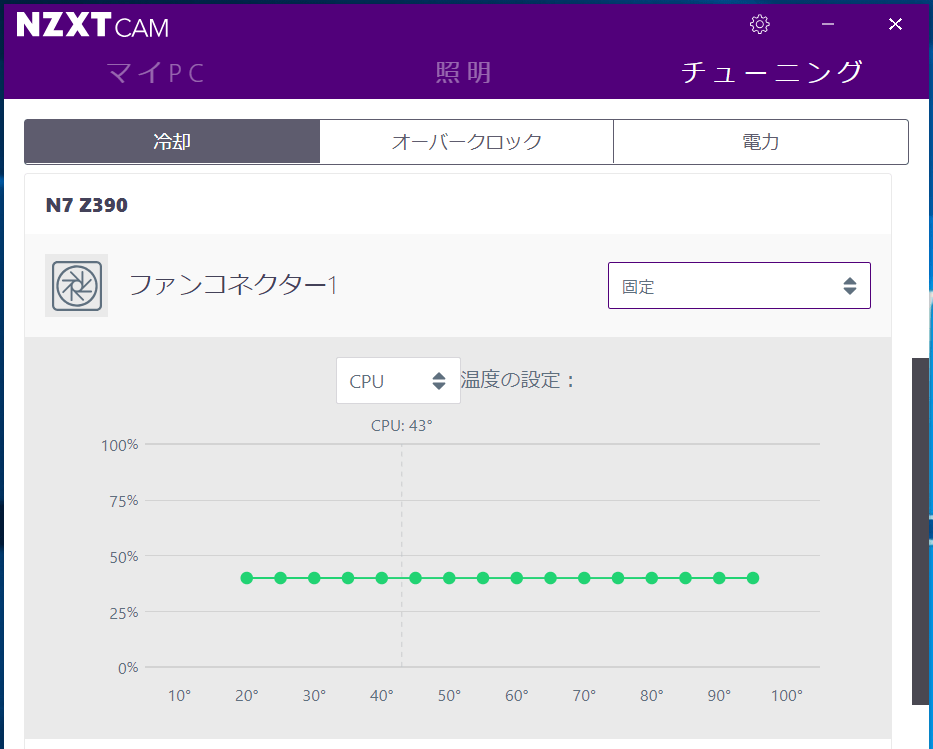Click the arrows on the 固定 dropdown
Image resolution: width=933 pixels, height=749 pixels.
[850, 286]
